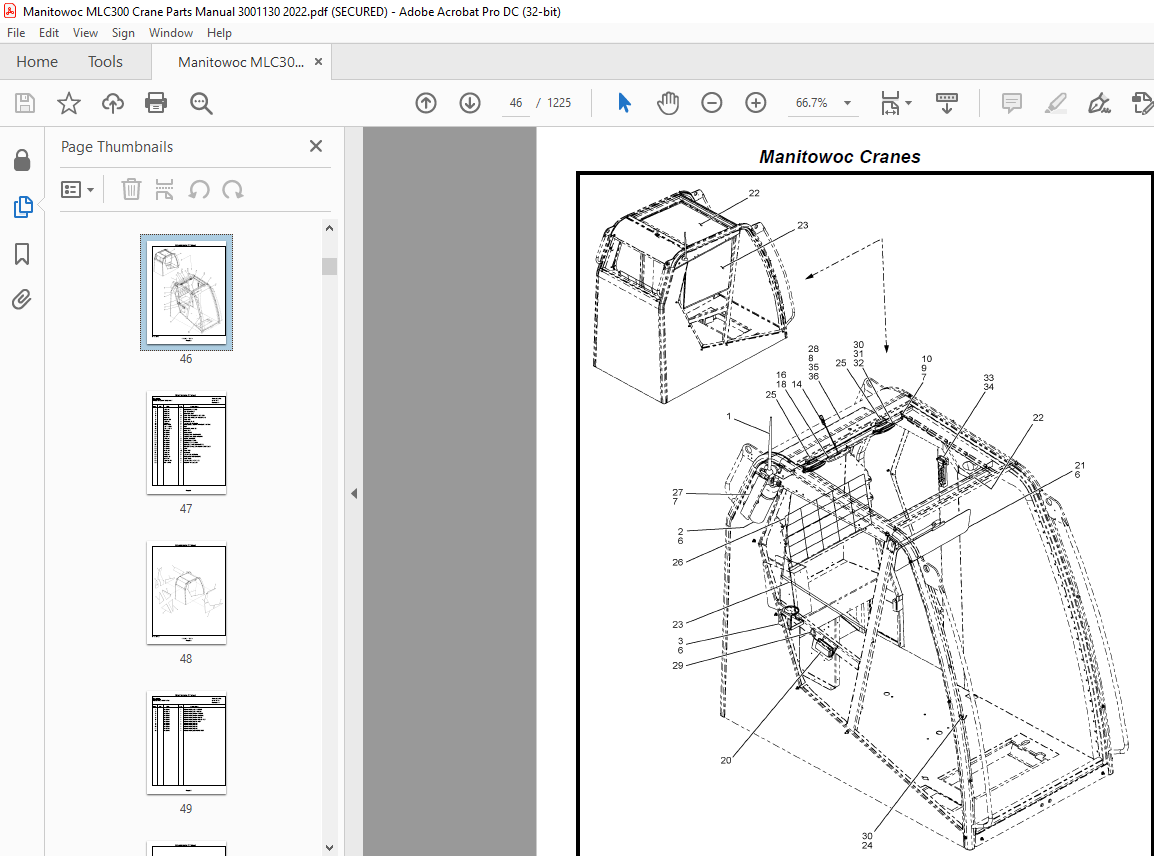
Task: Open the Window menu
Action: [x=171, y=33]
